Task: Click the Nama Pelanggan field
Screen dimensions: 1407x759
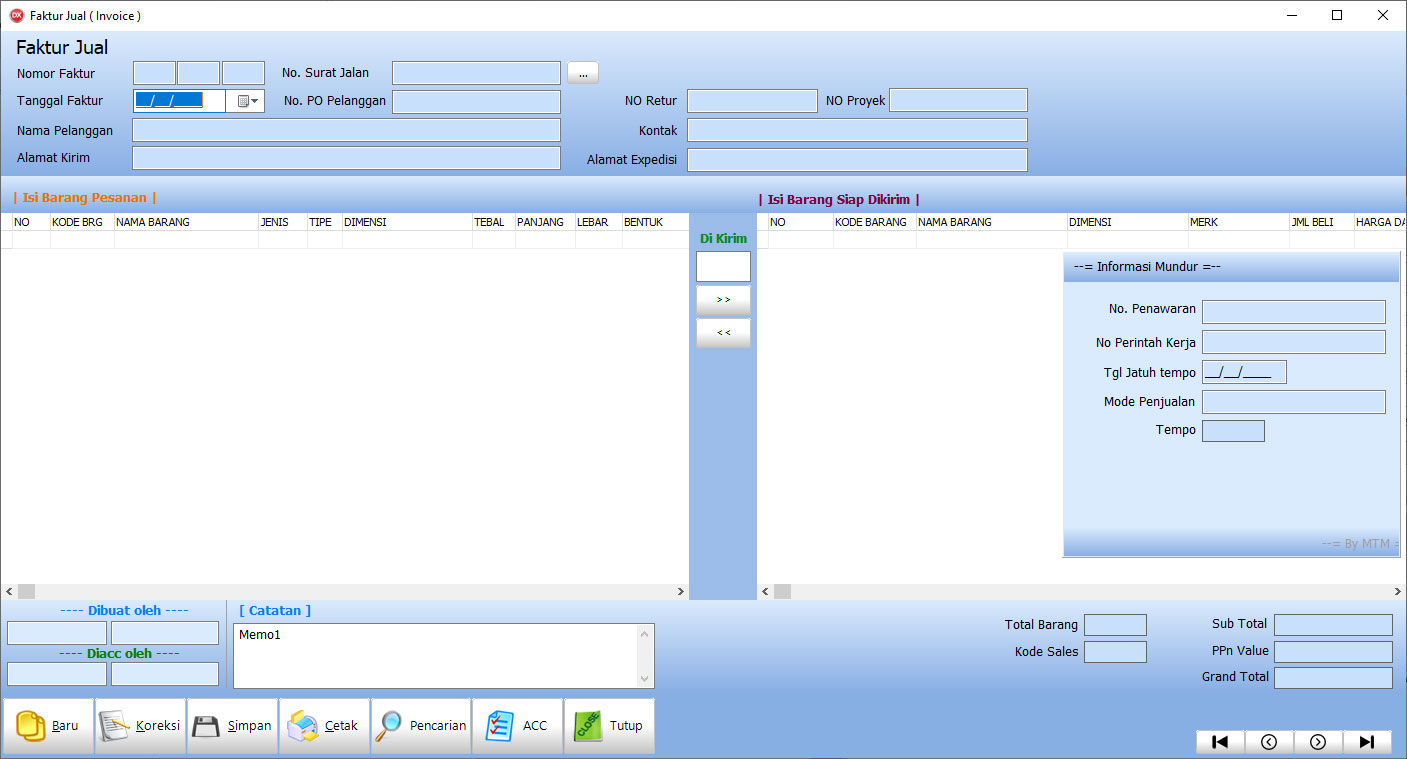Action: tap(346, 130)
